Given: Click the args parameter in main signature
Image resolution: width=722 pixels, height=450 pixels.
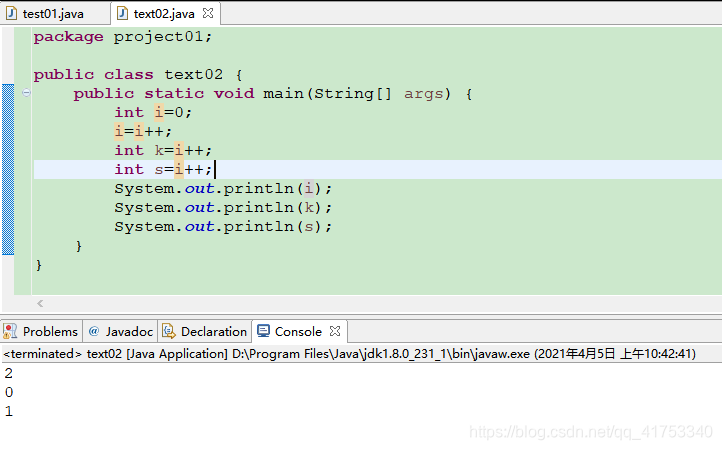Looking at the screenshot, I should (424, 94).
